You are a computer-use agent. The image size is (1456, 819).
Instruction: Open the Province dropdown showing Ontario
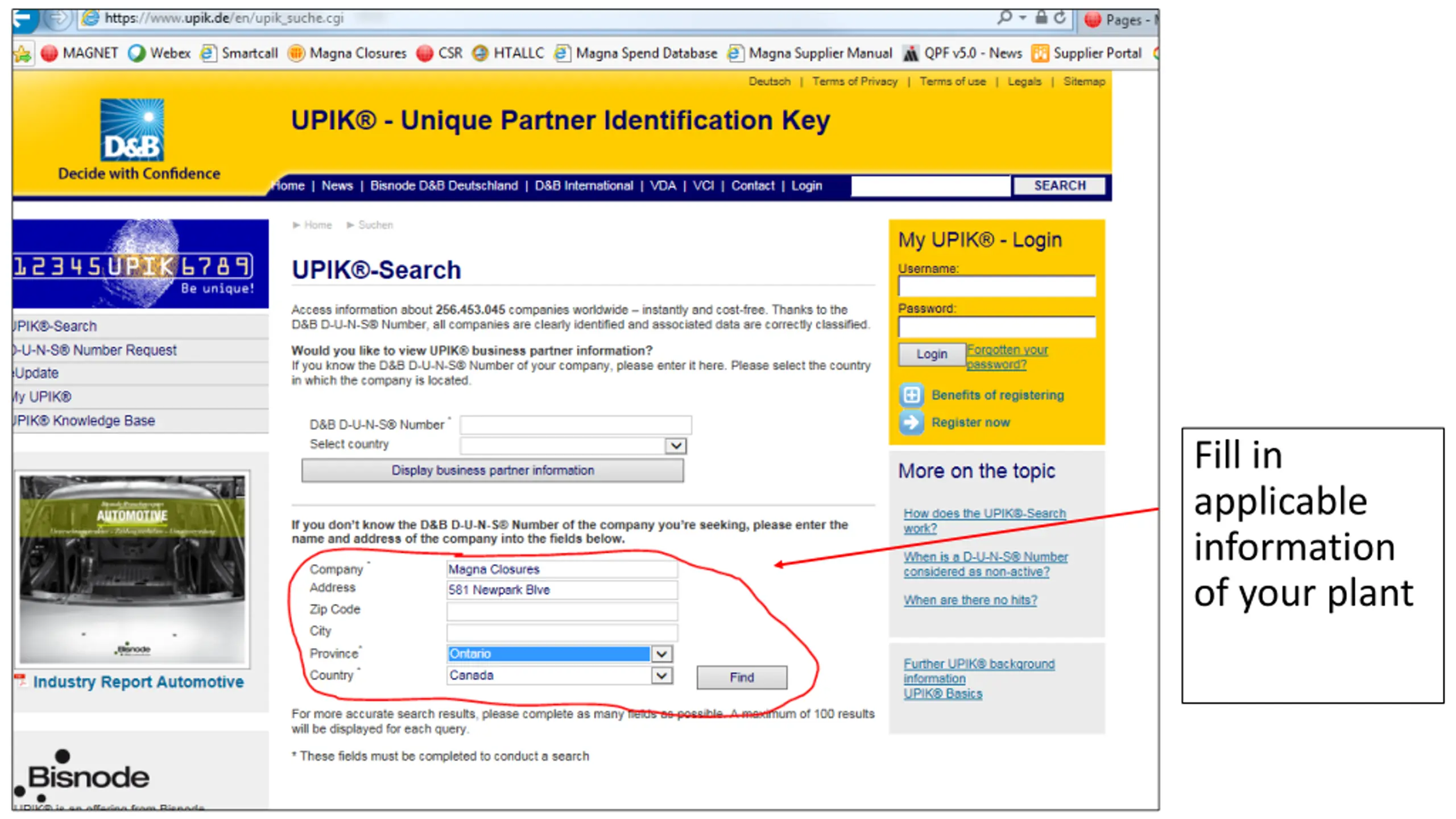(661, 654)
